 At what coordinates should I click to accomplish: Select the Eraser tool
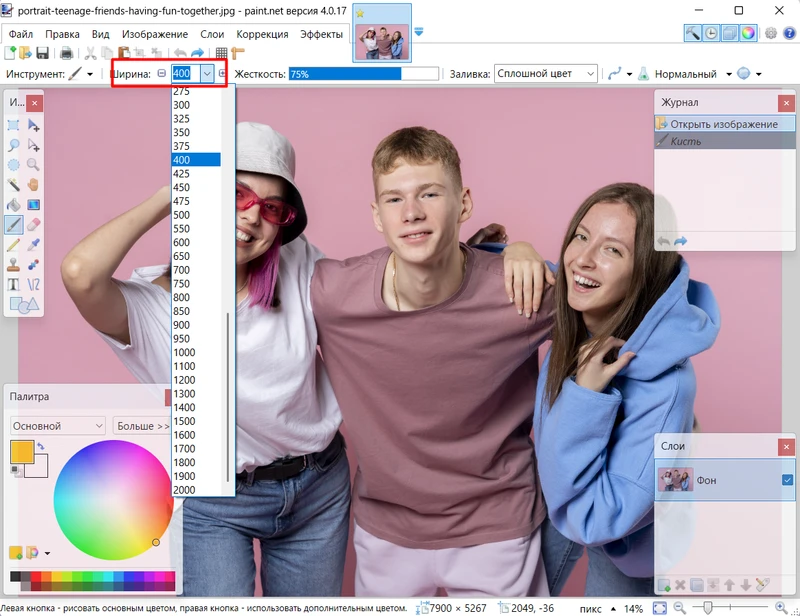pos(33,225)
